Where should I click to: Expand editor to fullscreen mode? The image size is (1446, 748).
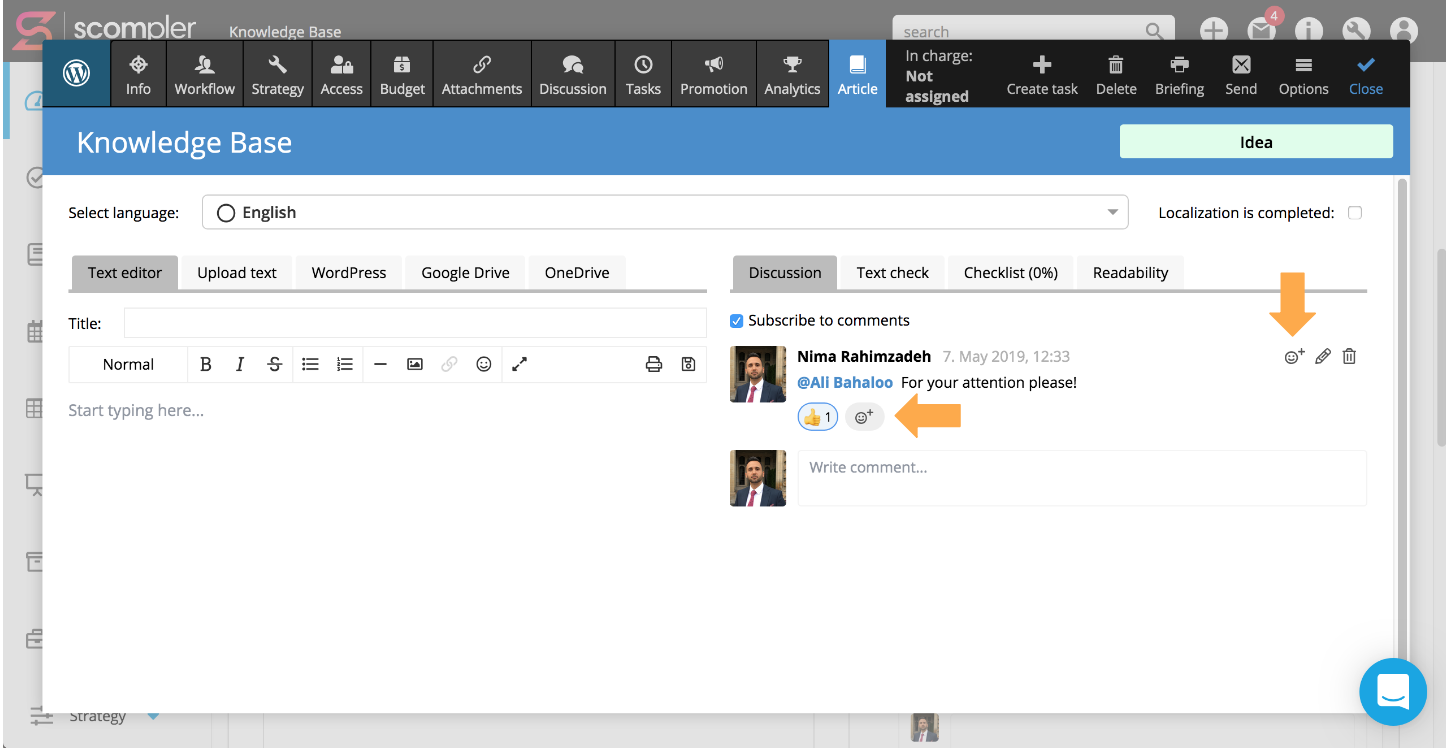[x=519, y=365]
